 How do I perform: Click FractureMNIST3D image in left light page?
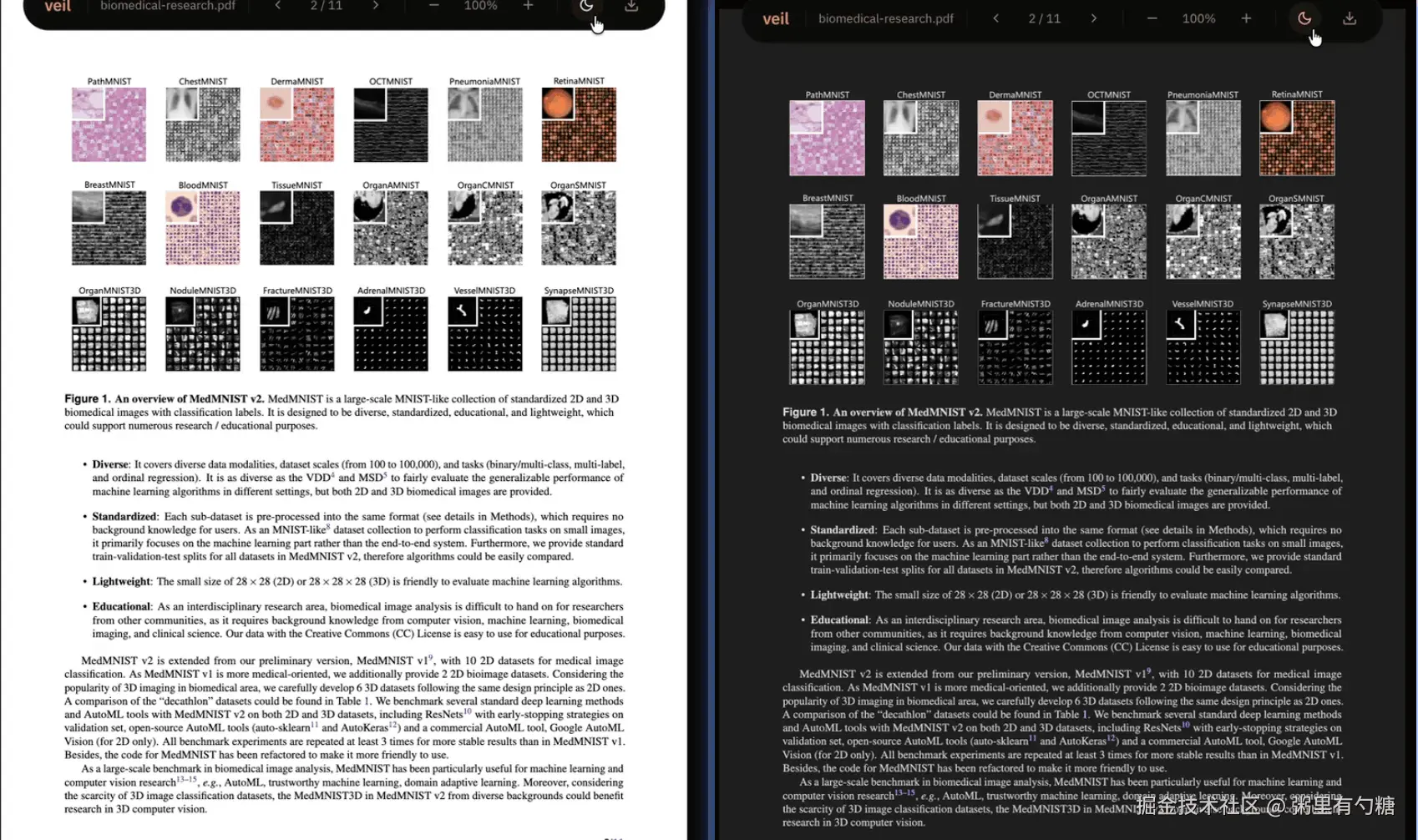296,334
